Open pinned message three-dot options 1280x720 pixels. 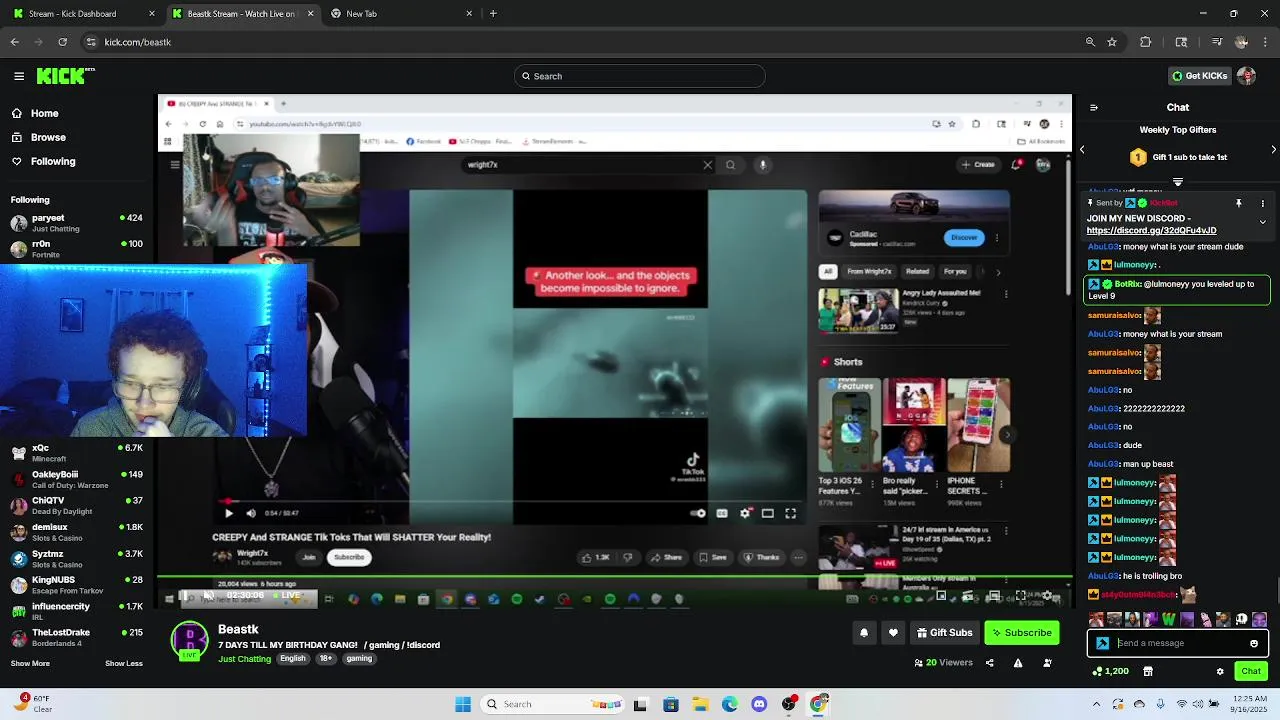[x=1262, y=203]
